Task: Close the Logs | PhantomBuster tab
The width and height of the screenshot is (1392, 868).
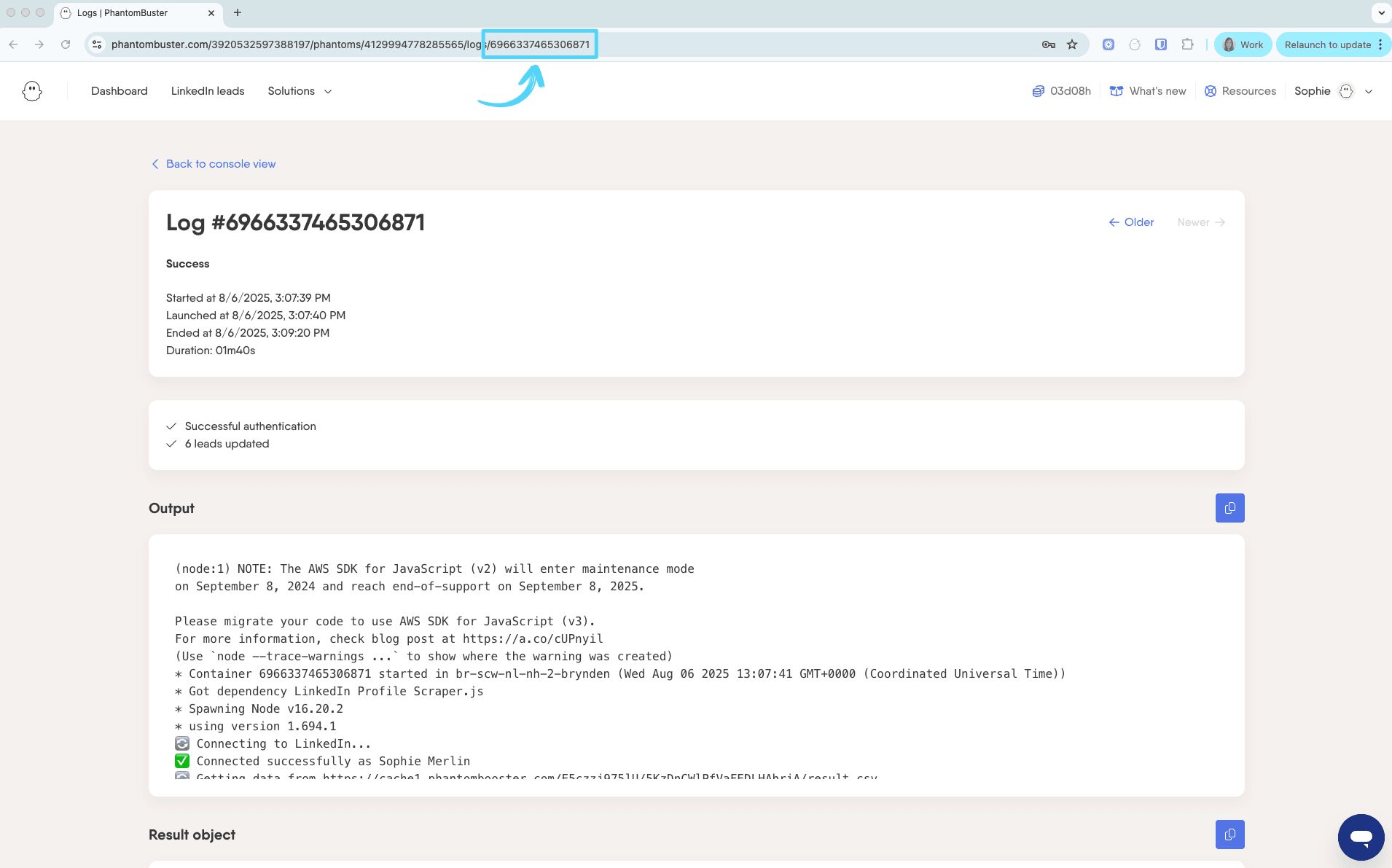Action: (x=211, y=12)
